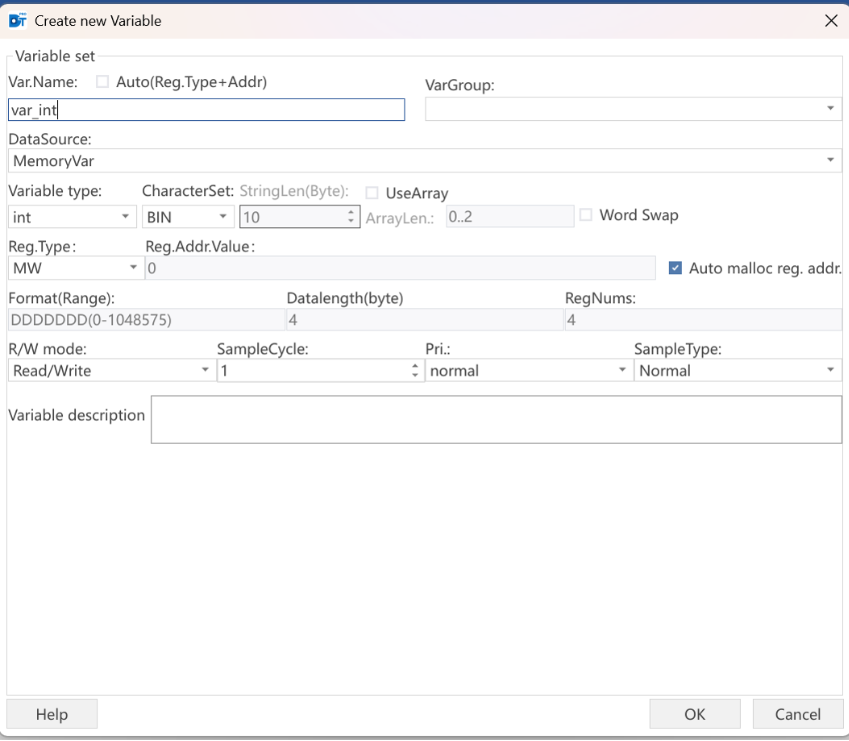This screenshot has width=849, height=741.
Task: Click the Cancel button
Action: [798, 714]
